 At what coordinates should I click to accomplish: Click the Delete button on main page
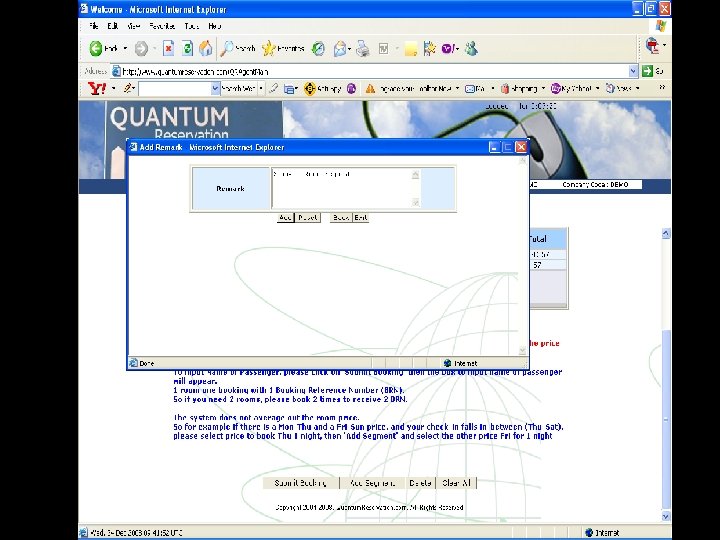click(x=420, y=483)
